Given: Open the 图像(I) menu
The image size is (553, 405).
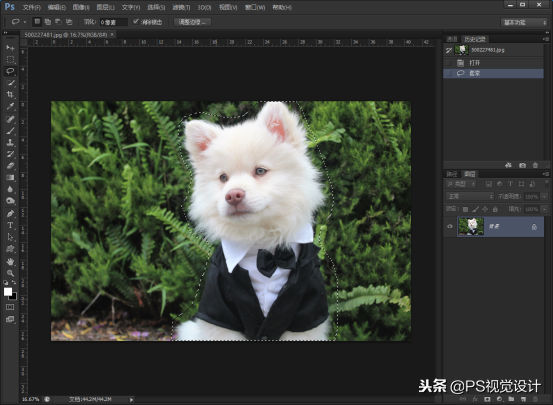Looking at the screenshot, I should [x=81, y=7].
